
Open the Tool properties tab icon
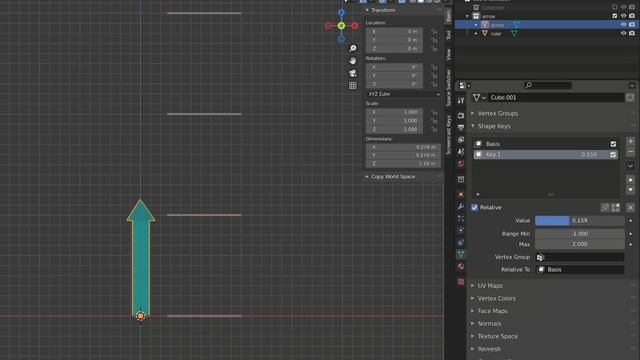pyautogui.click(x=461, y=100)
